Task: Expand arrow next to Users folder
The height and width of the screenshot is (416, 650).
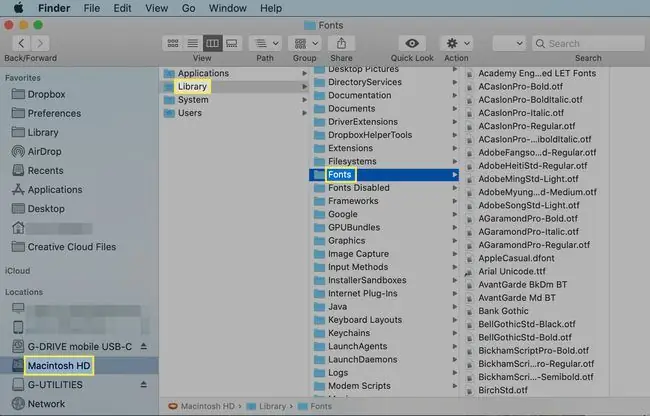Action: (305, 113)
